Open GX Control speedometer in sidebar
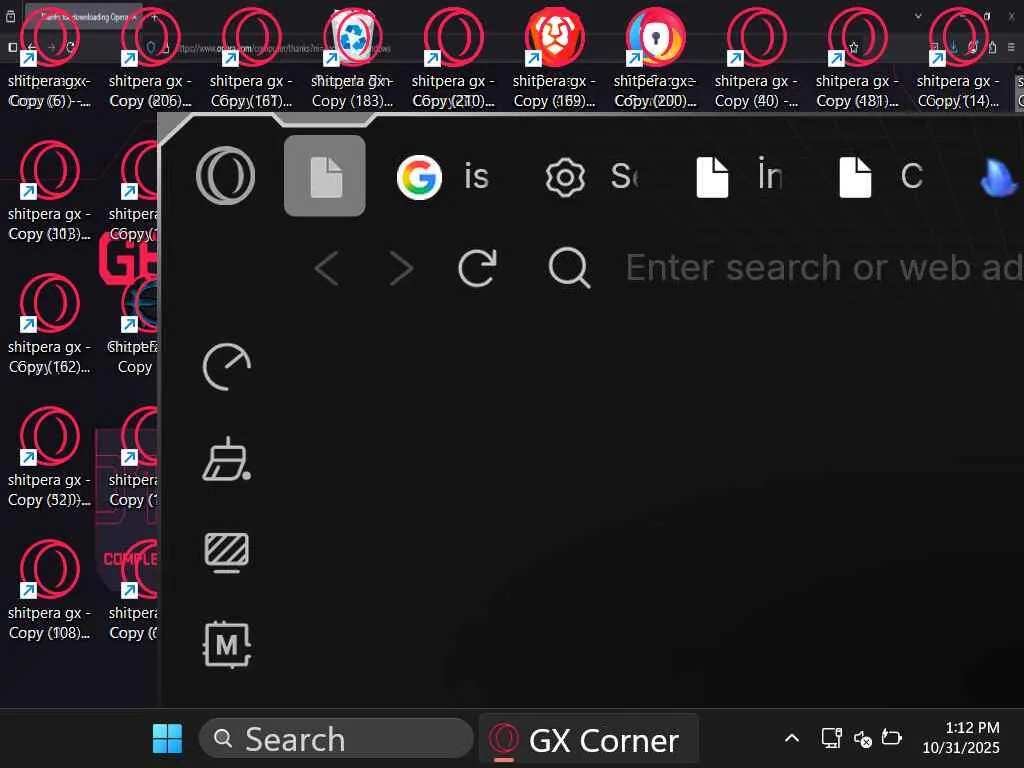This screenshot has height=768, width=1024. (x=227, y=367)
